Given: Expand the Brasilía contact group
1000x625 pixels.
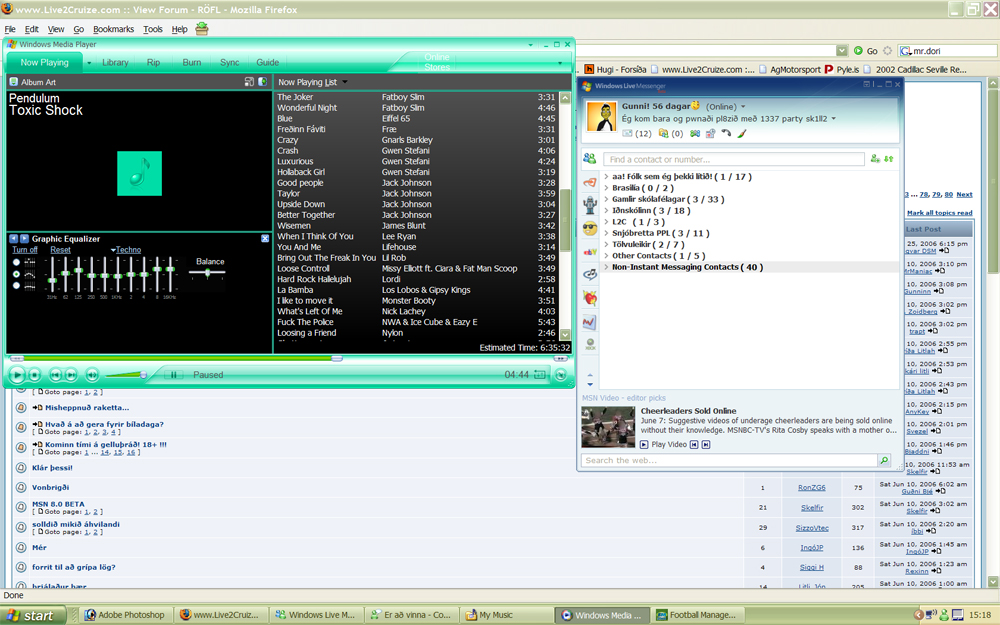Looking at the screenshot, I should (x=607, y=188).
